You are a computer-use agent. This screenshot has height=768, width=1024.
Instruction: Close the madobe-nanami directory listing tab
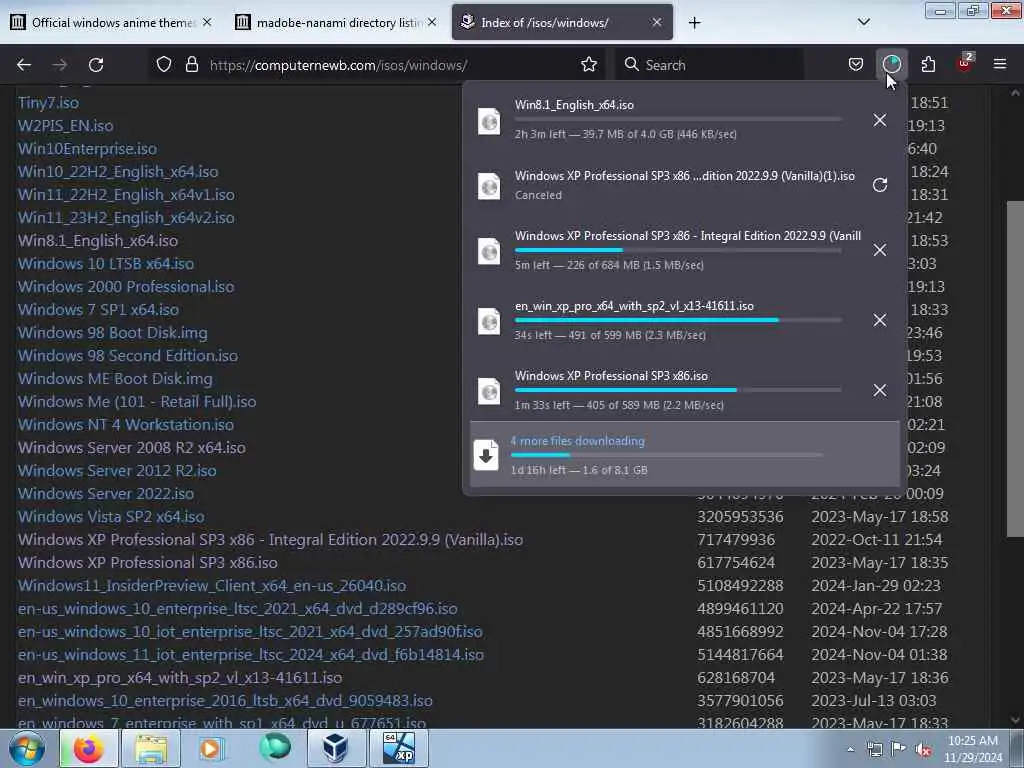point(432,22)
